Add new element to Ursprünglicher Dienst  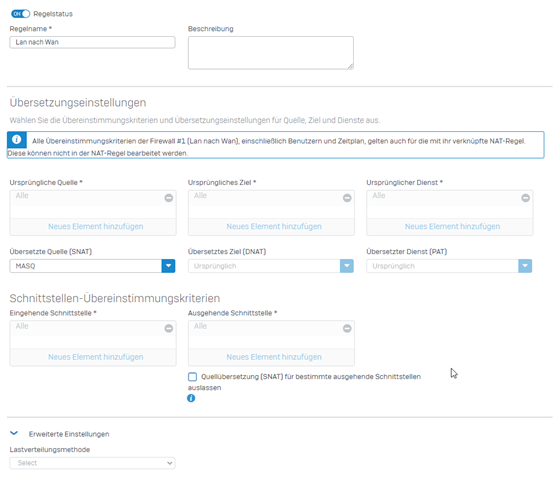452,226
